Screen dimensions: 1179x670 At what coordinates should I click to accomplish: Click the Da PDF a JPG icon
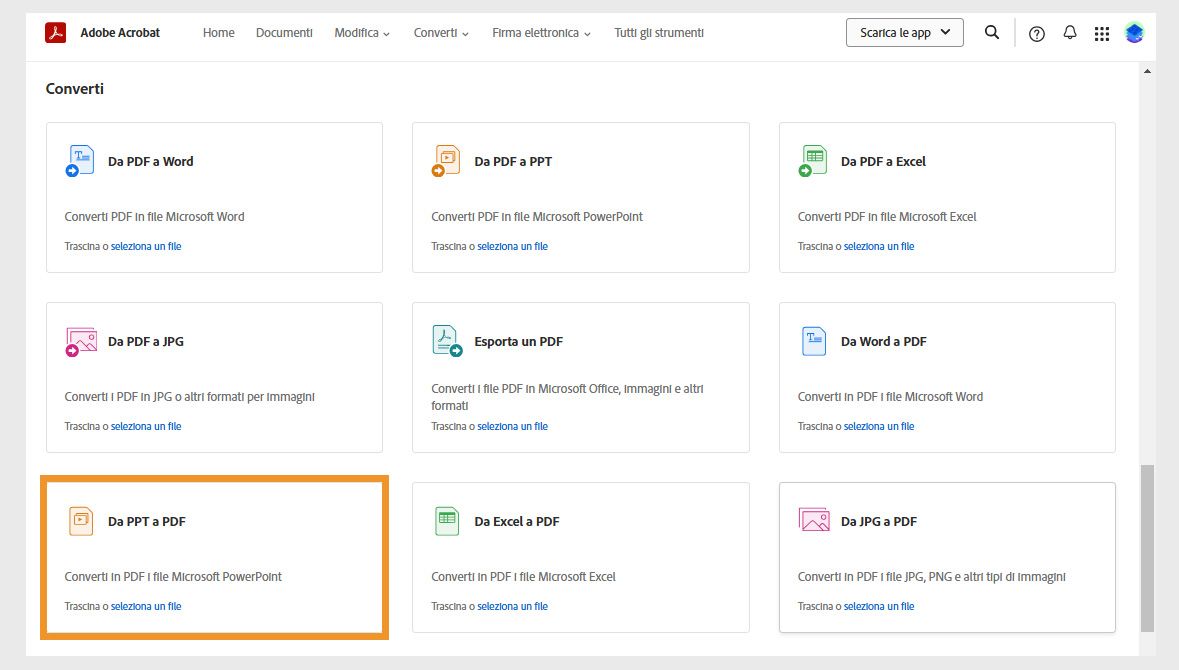(x=80, y=341)
